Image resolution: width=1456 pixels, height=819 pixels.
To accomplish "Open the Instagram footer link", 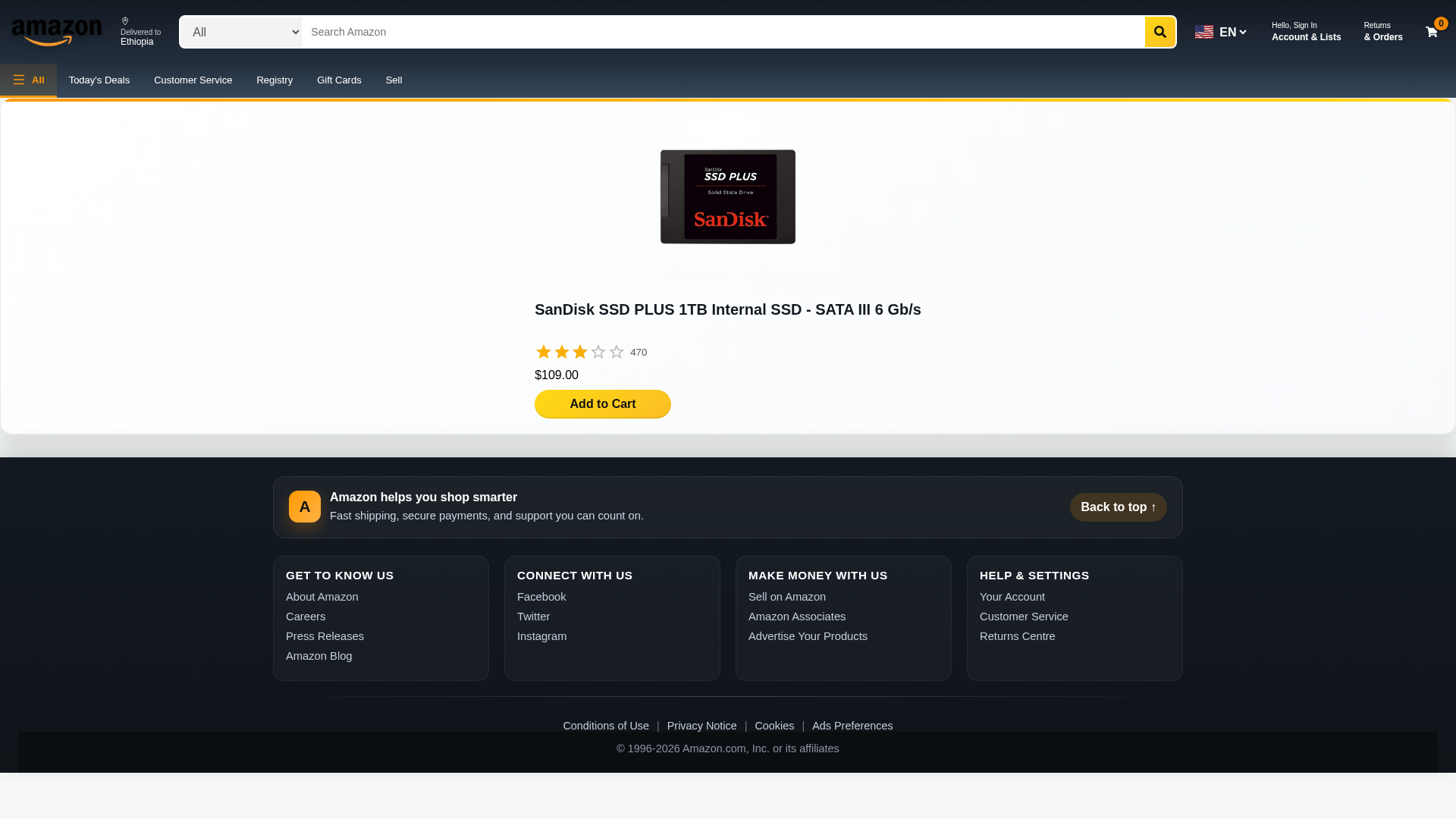I will pos(542,636).
